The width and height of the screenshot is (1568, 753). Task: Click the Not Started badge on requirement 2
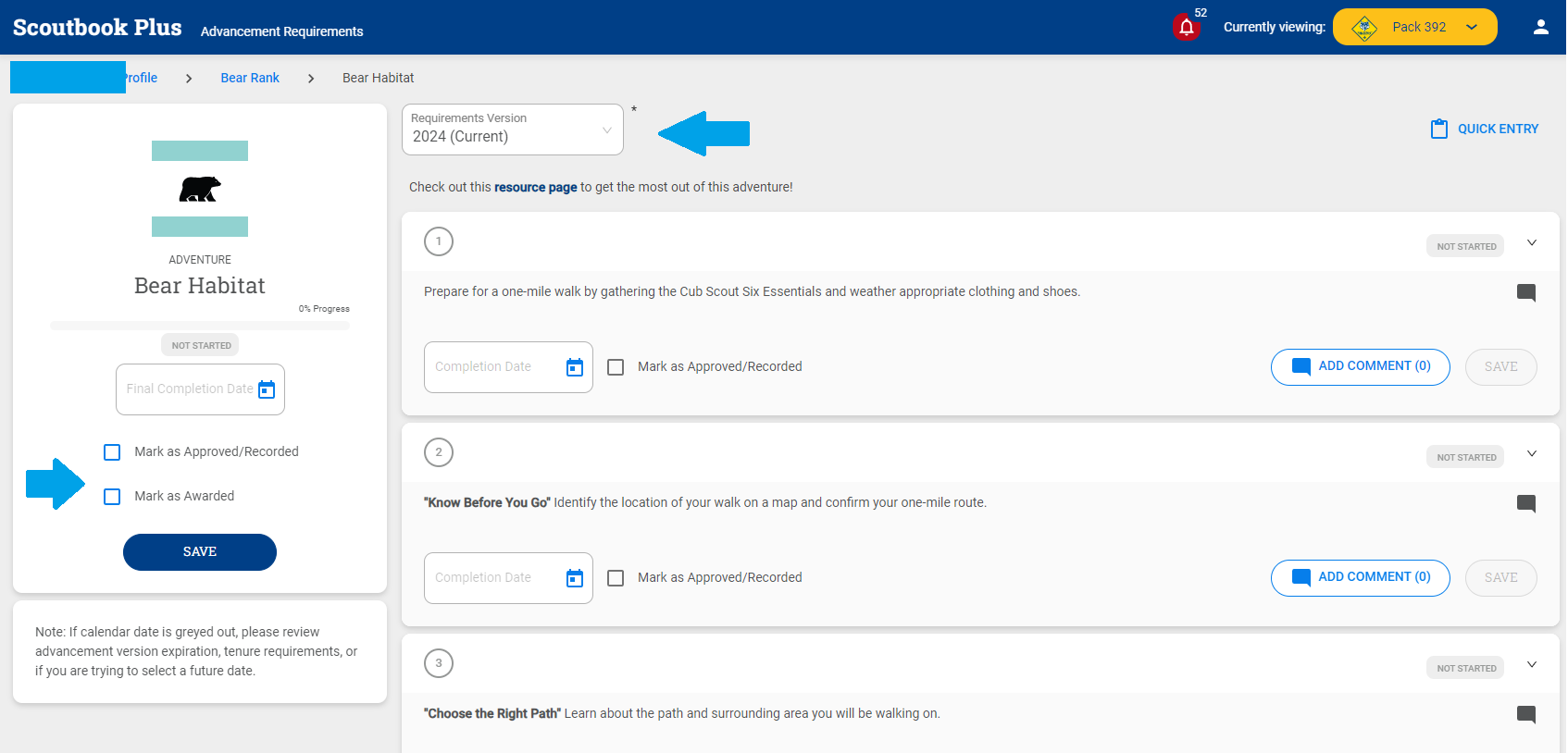coord(1466,457)
